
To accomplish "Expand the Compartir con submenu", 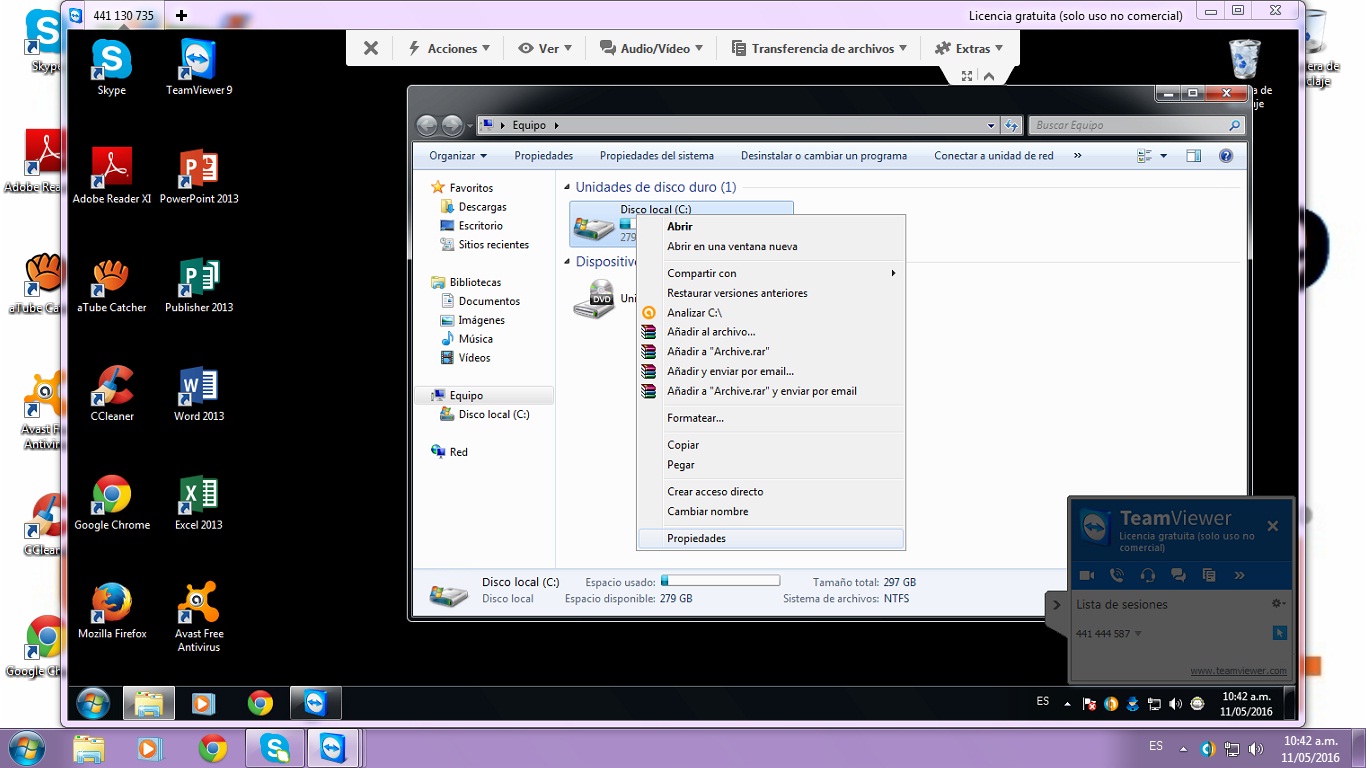I will click(x=770, y=273).
